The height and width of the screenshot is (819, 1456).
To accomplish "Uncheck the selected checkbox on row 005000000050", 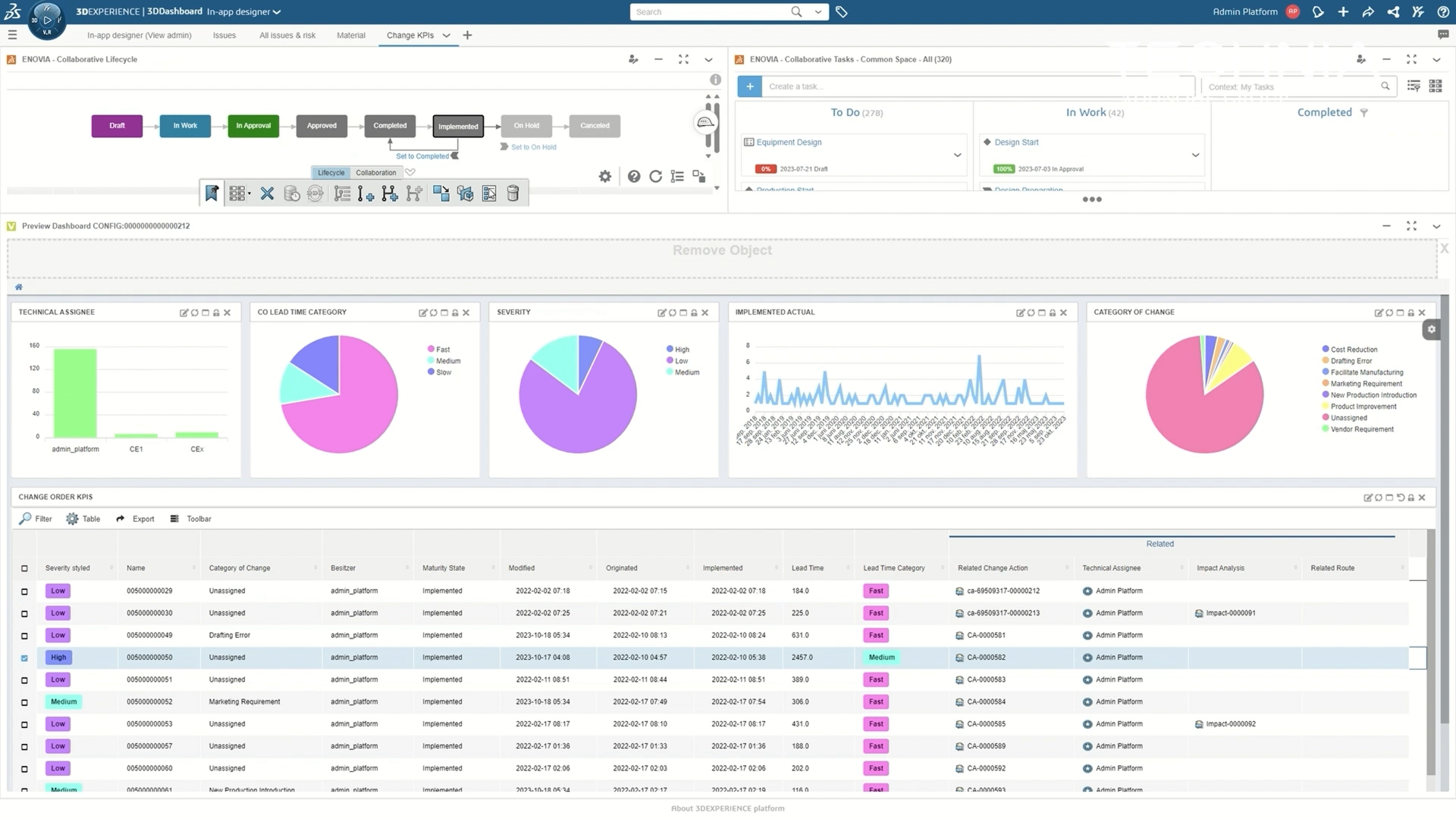I will pyautogui.click(x=24, y=657).
